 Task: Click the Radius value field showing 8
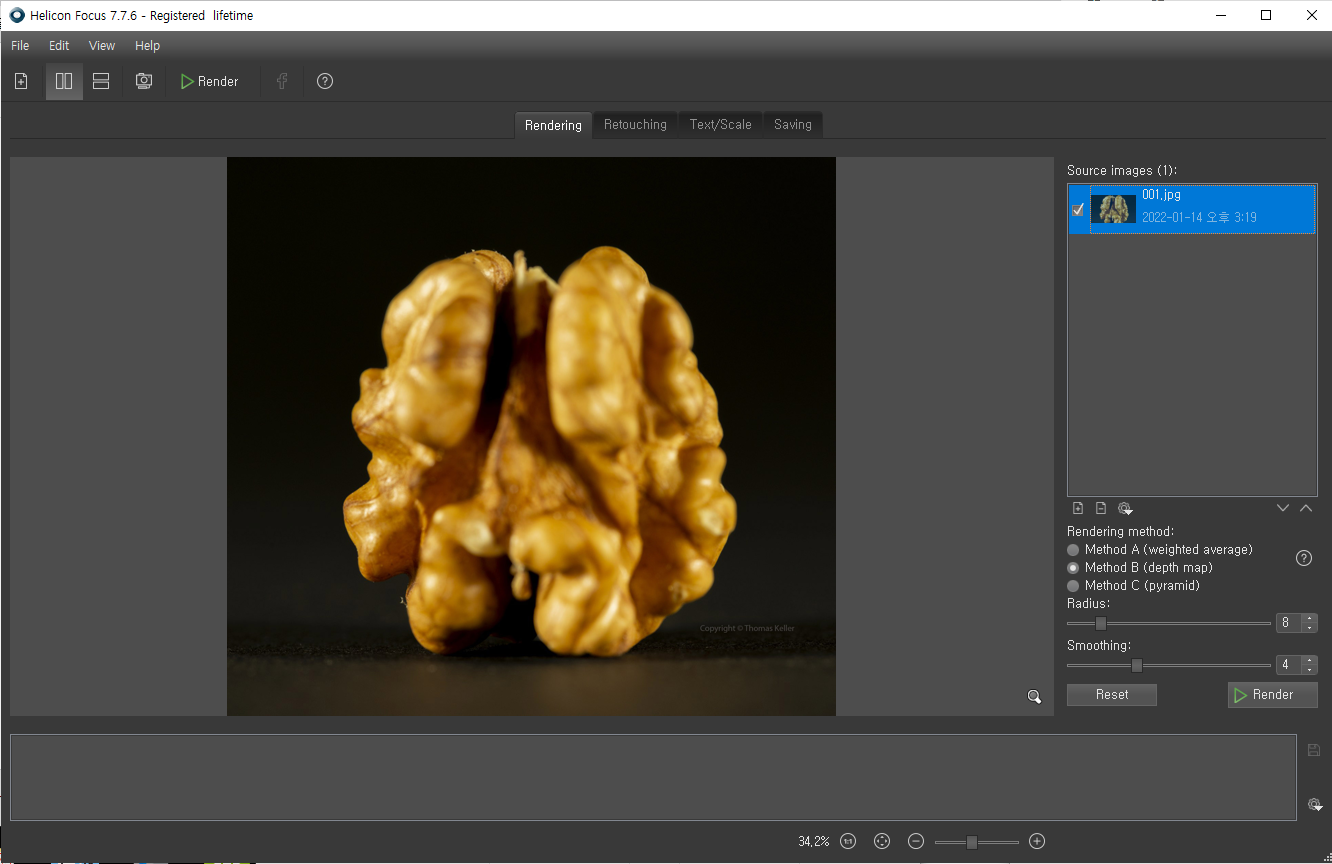coord(1289,623)
